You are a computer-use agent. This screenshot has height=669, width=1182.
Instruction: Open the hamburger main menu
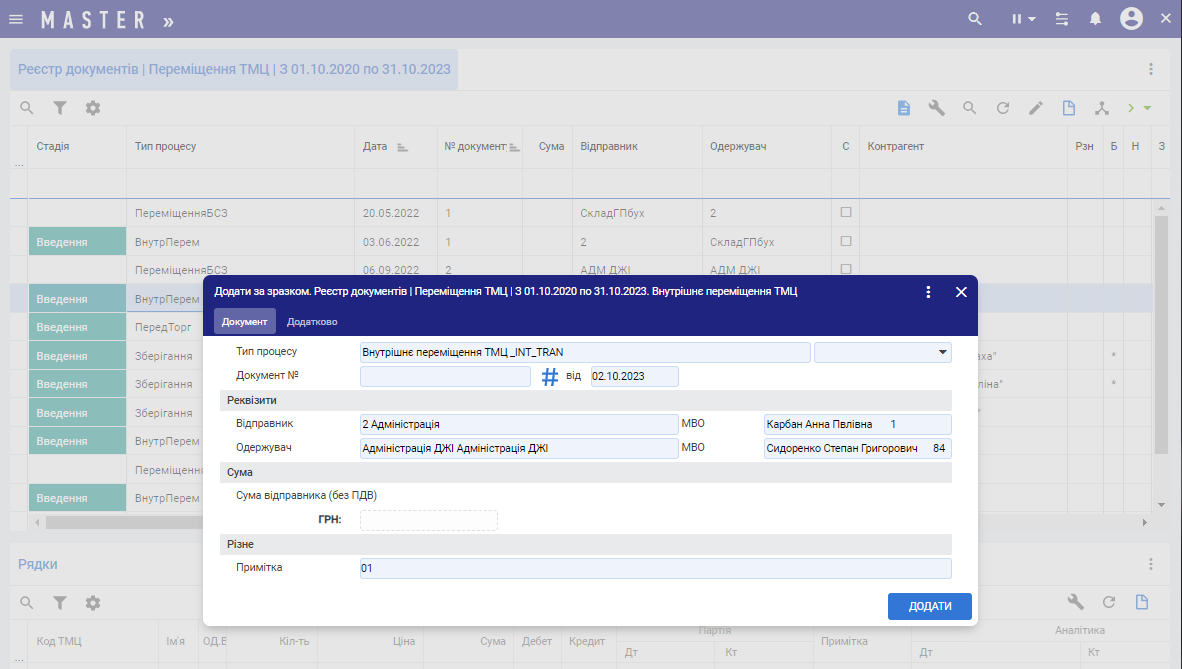16,19
